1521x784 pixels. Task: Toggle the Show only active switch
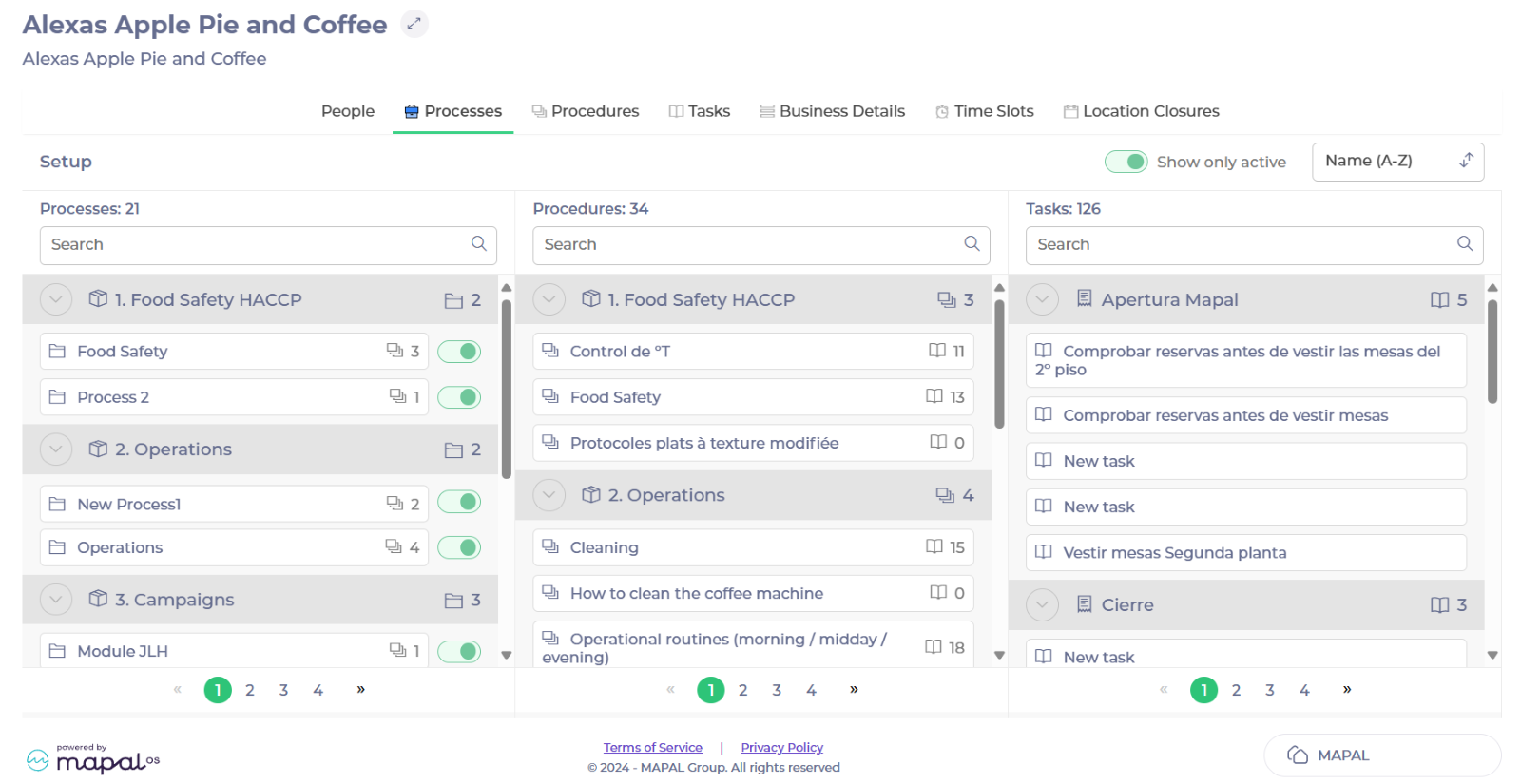point(1126,162)
